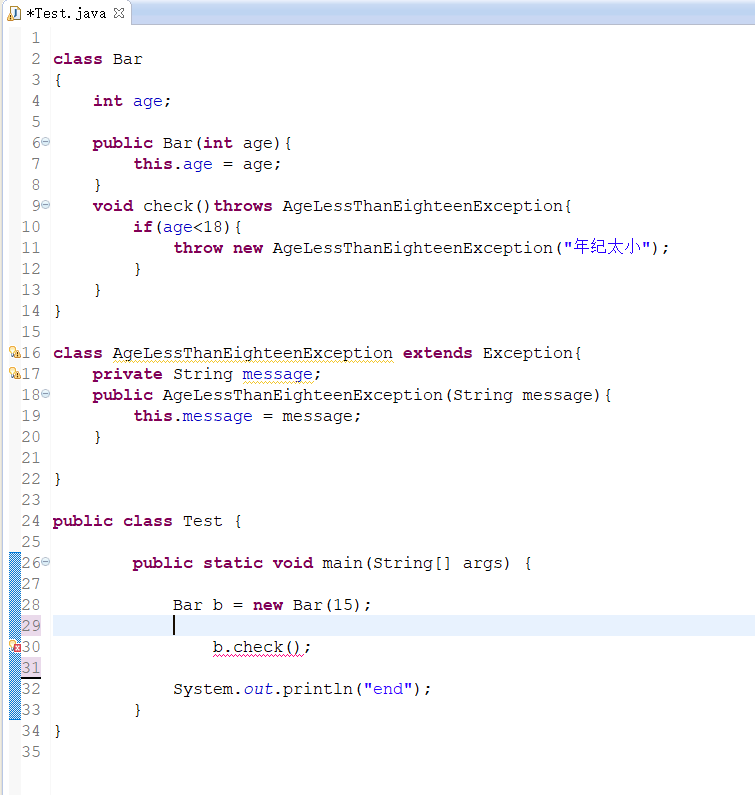Viewport: 755px width, 795px height.
Task: Click the 'private' keyword on line 17
Action: pyautogui.click(x=127, y=374)
